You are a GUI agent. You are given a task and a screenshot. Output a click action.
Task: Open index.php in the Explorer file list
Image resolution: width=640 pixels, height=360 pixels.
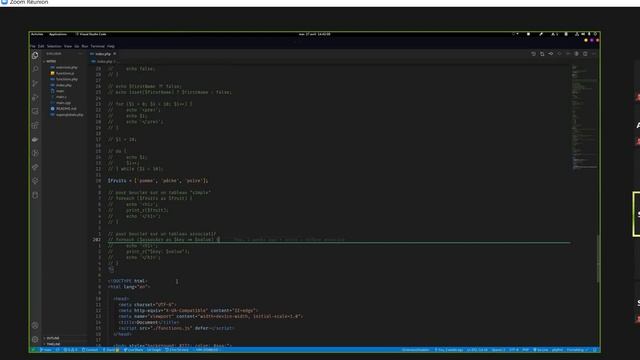pyautogui.click(x=63, y=85)
